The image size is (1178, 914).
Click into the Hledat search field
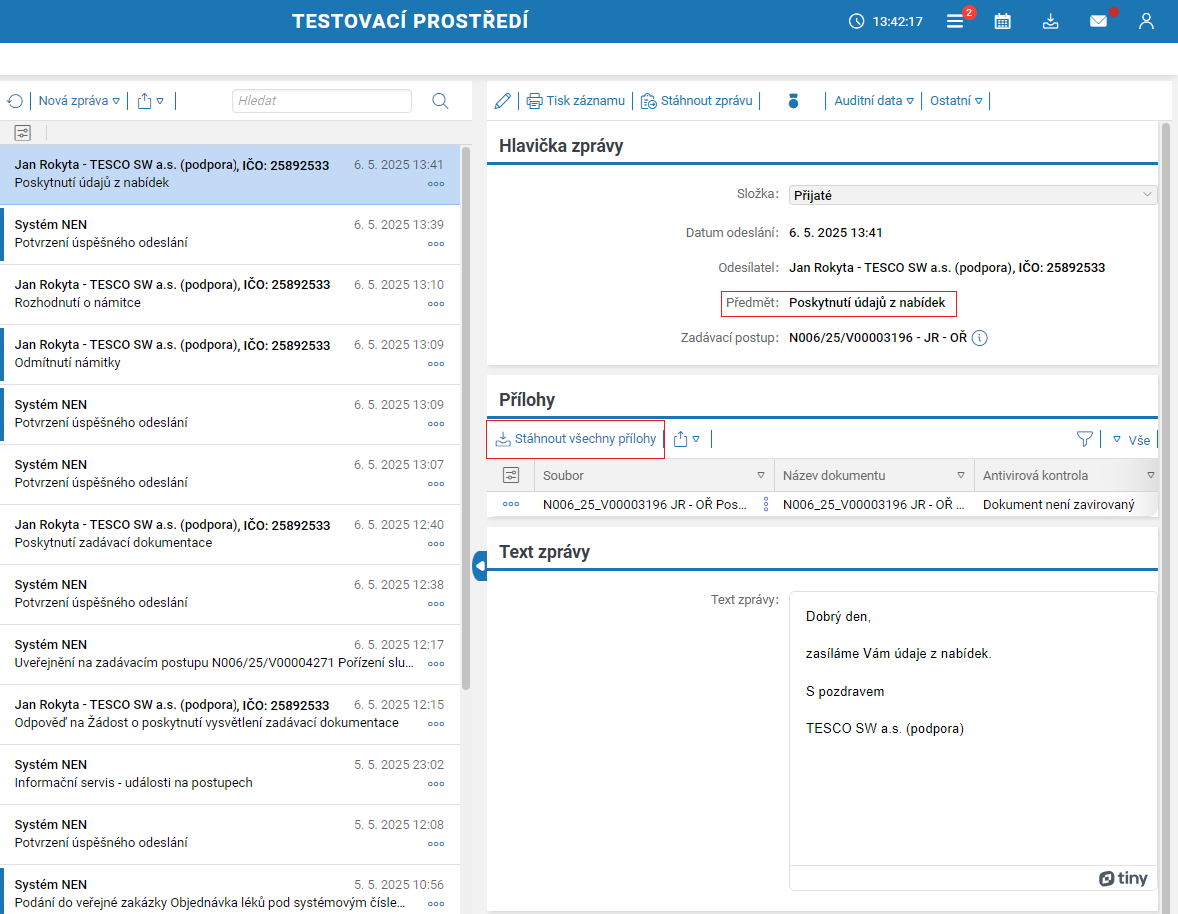click(321, 101)
